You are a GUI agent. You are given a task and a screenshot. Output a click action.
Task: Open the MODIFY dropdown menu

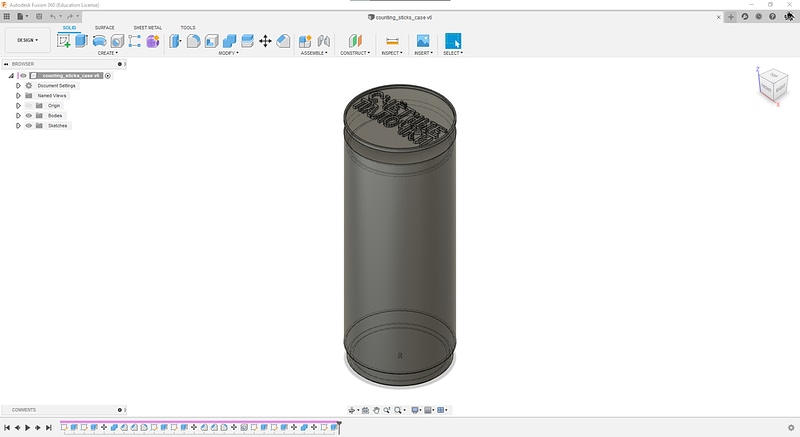(x=229, y=53)
